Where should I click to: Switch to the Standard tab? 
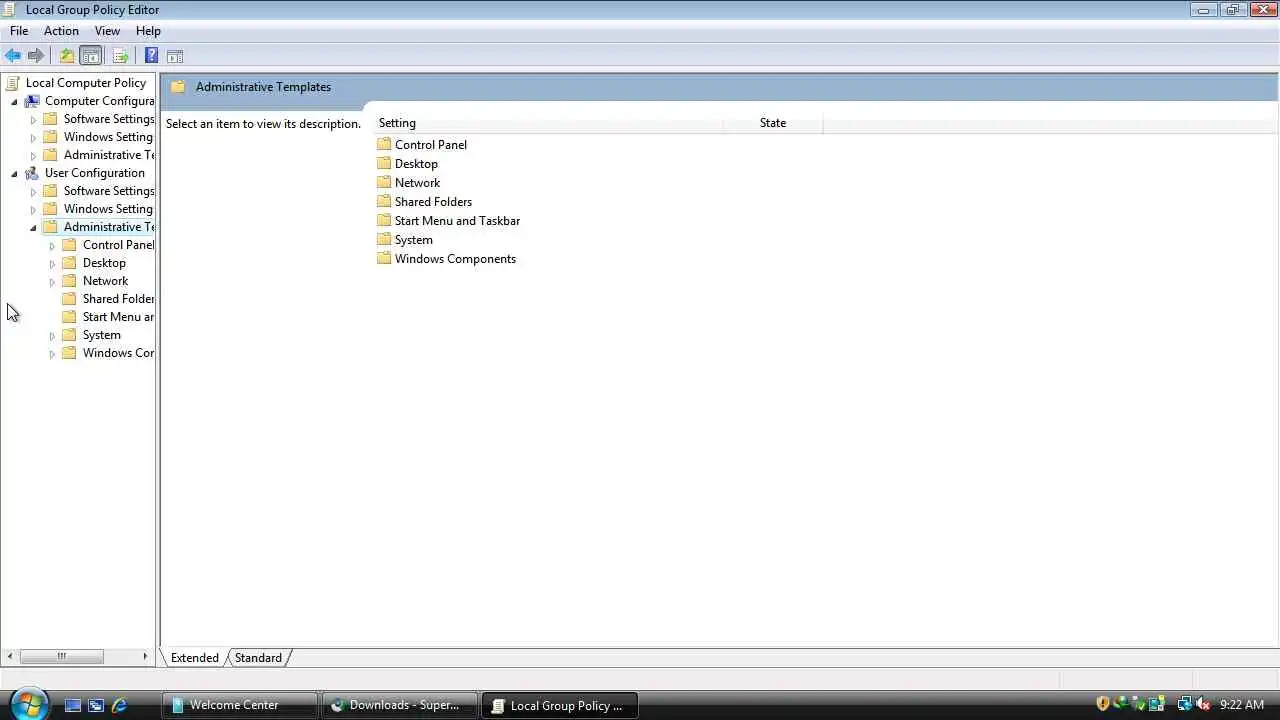click(258, 658)
